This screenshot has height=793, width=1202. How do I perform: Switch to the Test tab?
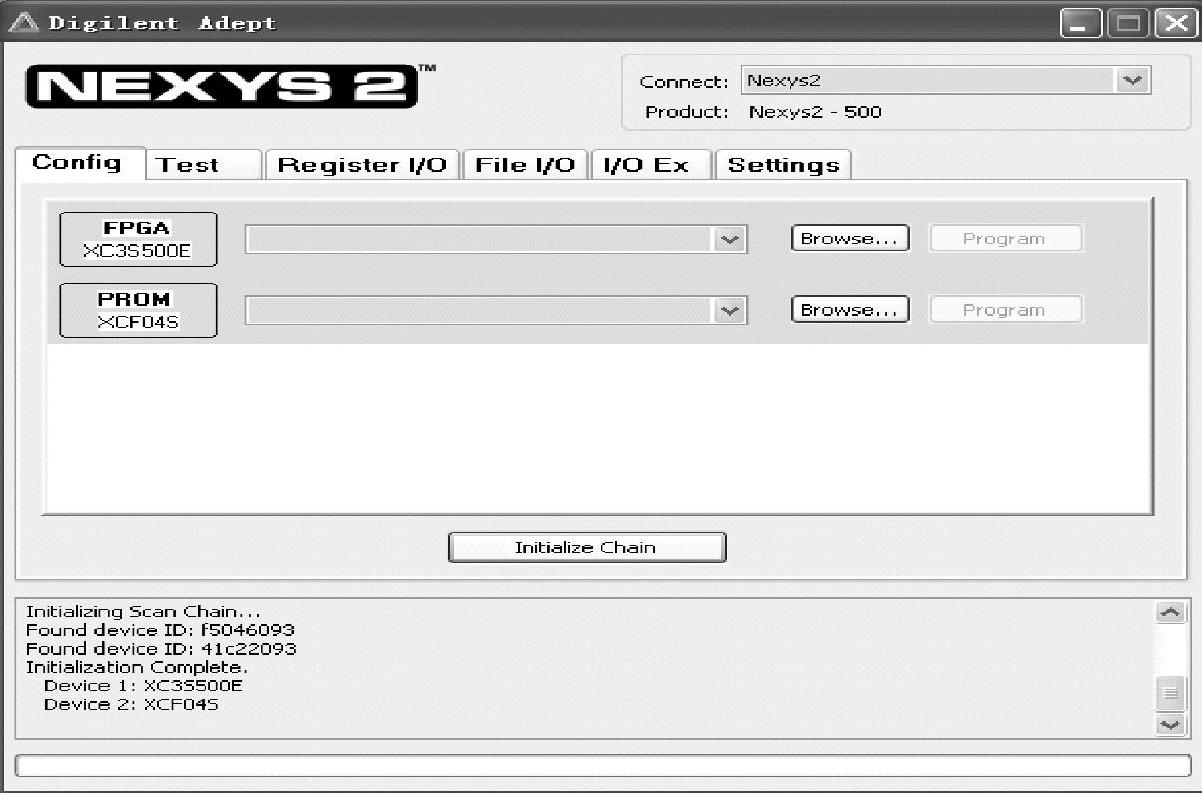pyautogui.click(x=203, y=165)
